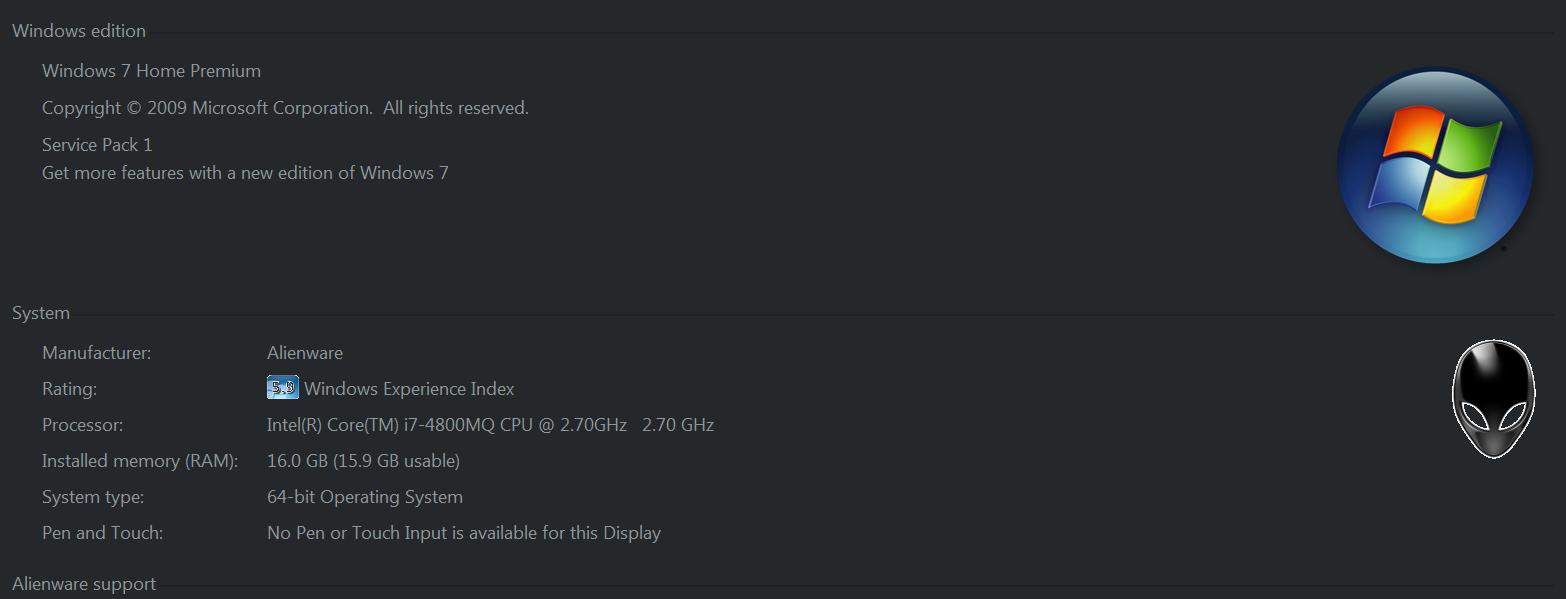Click the Service Pack 1 label

pyautogui.click(x=97, y=145)
